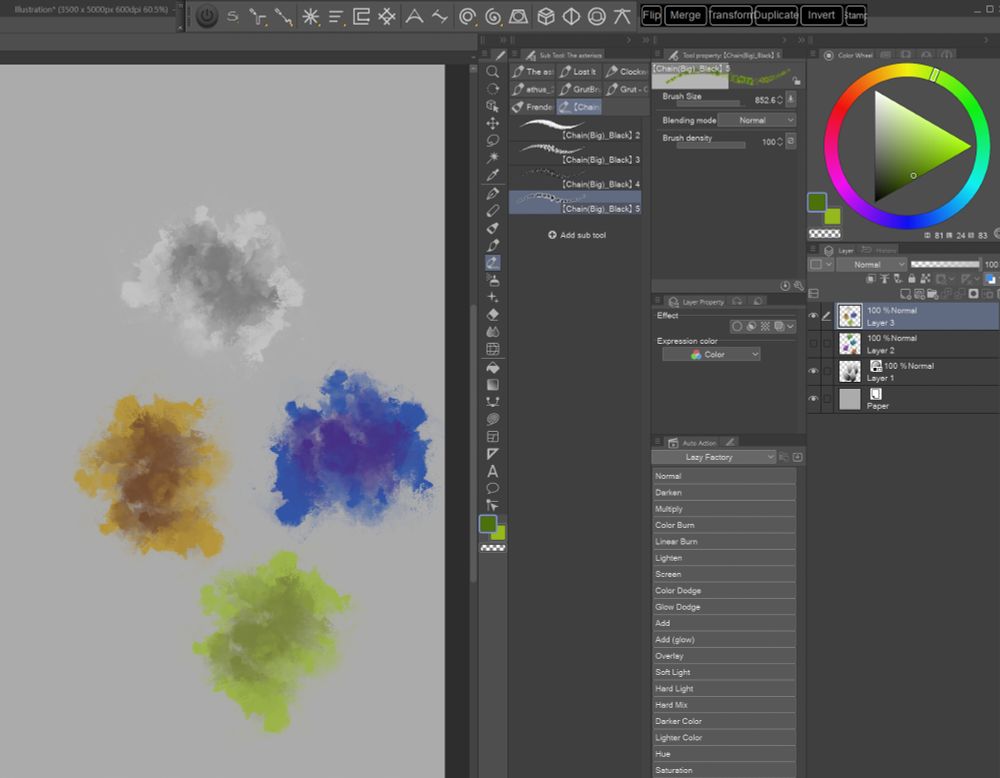Select the Lost It sub tool group

(x=578, y=71)
